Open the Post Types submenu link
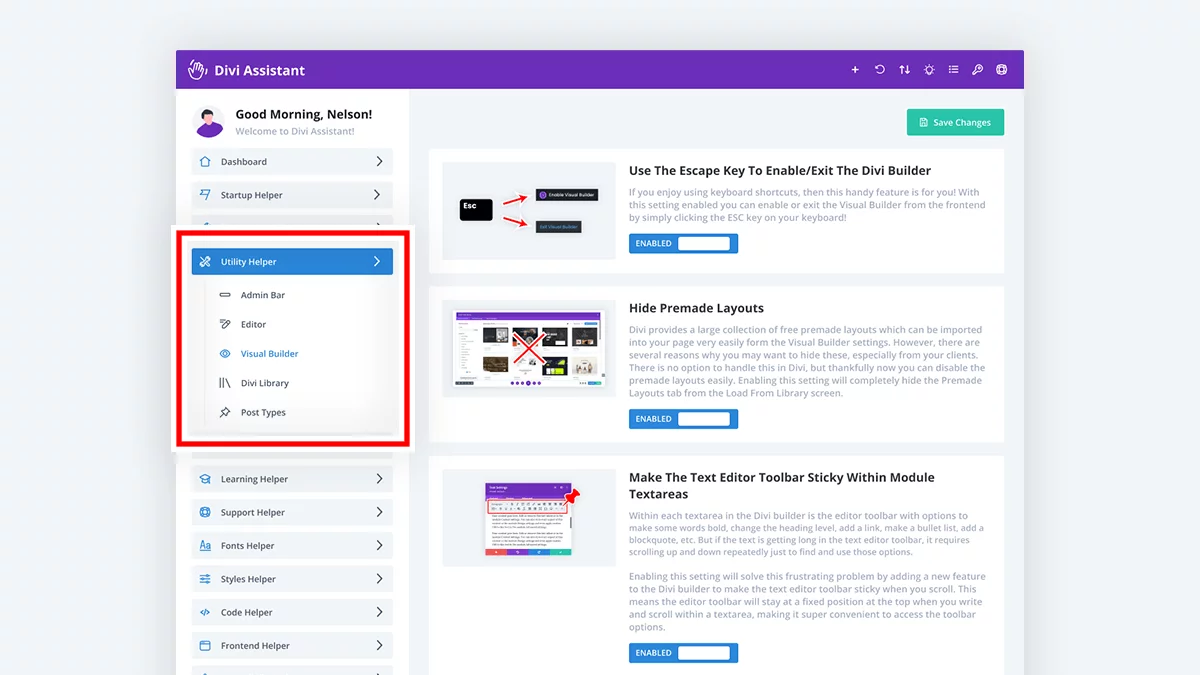This screenshot has width=1200, height=675. tap(263, 412)
